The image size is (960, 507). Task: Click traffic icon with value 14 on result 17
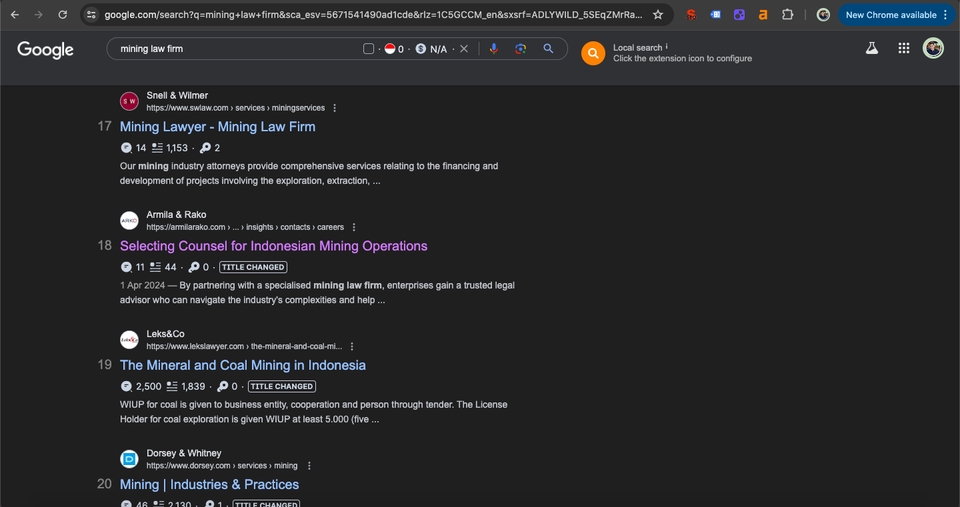tap(126, 148)
